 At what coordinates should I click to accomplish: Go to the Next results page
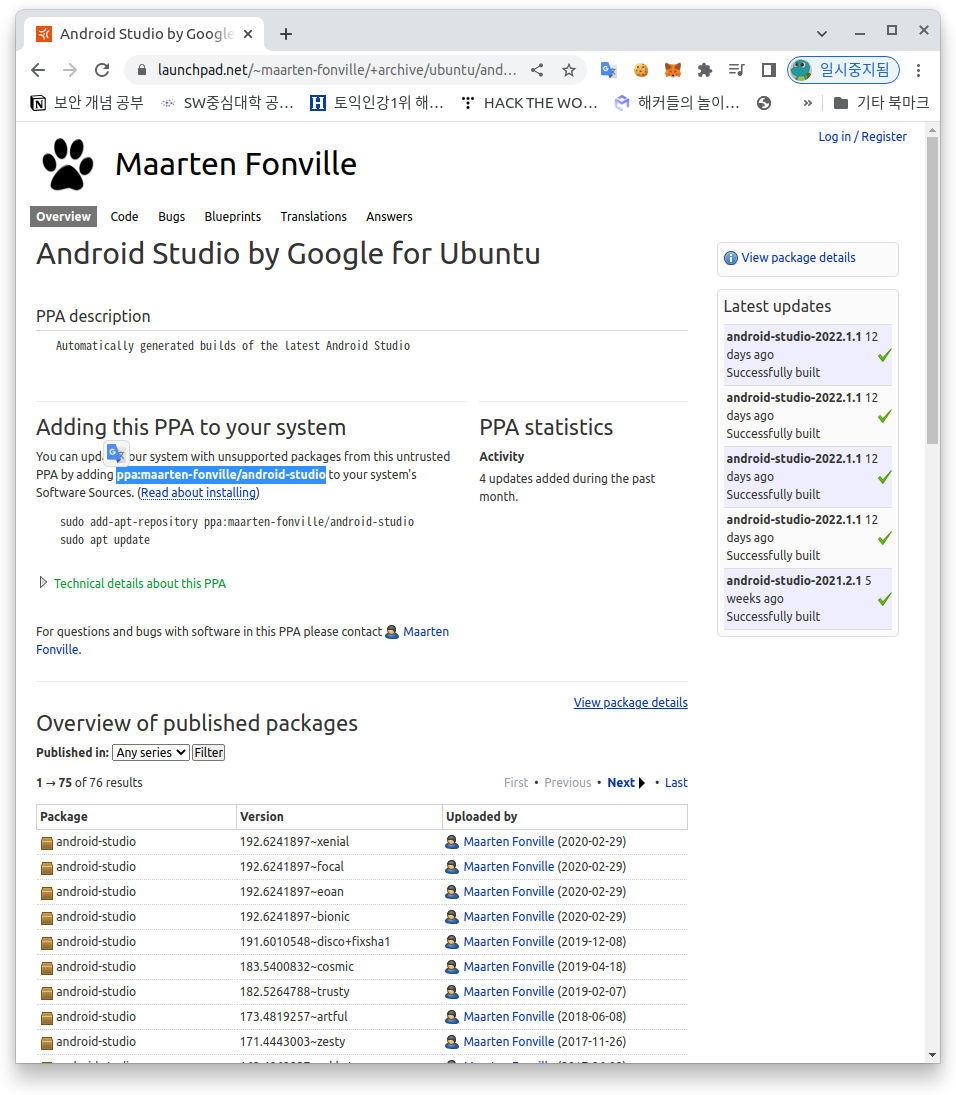(x=626, y=783)
